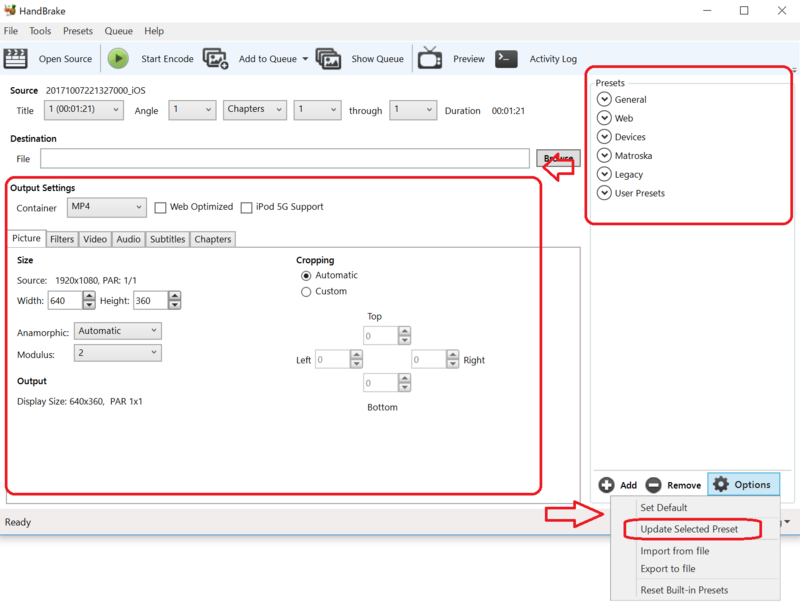Open the start chapter dropdown
The image size is (800, 610).
(317, 110)
